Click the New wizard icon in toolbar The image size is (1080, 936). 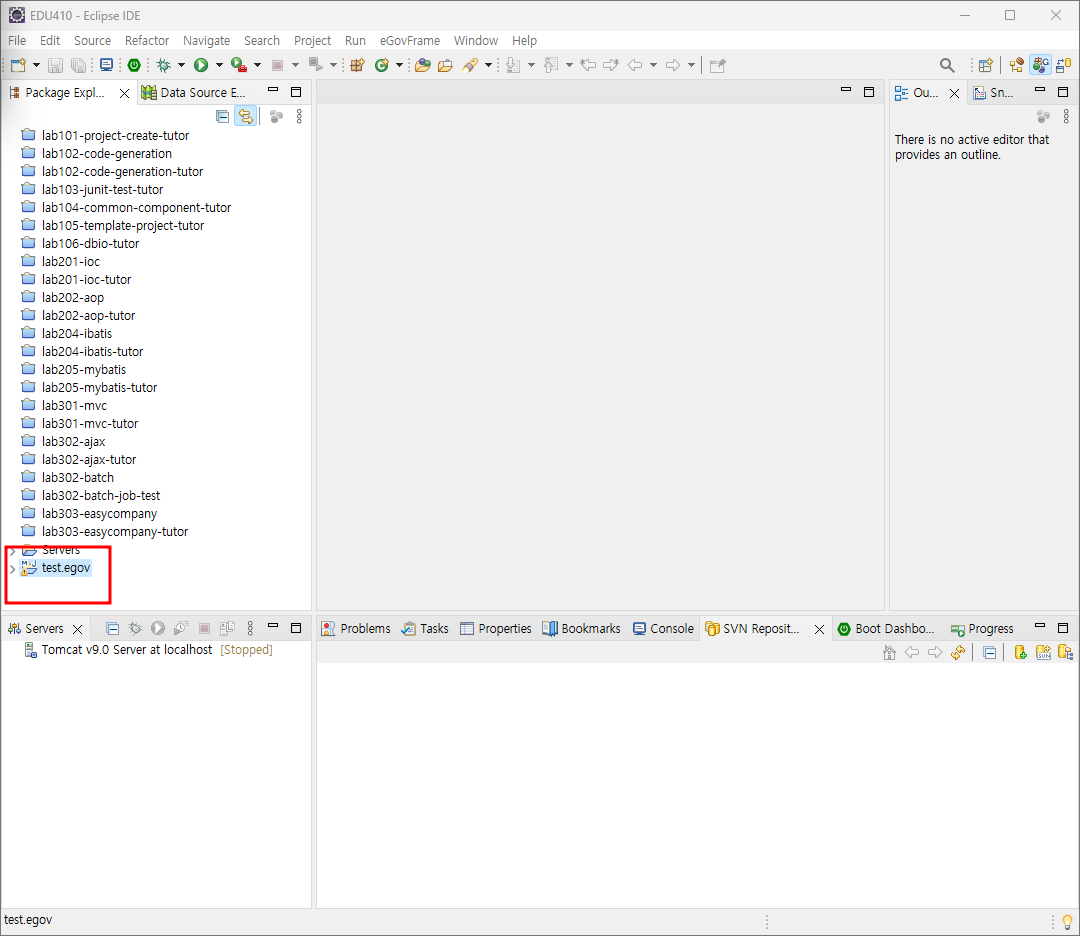(x=18, y=65)
